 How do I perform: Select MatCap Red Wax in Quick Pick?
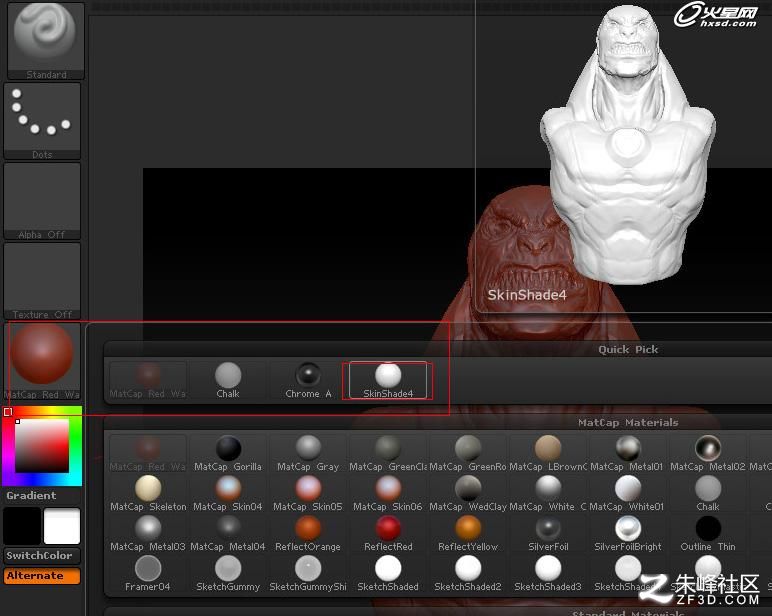click(148, 380)
